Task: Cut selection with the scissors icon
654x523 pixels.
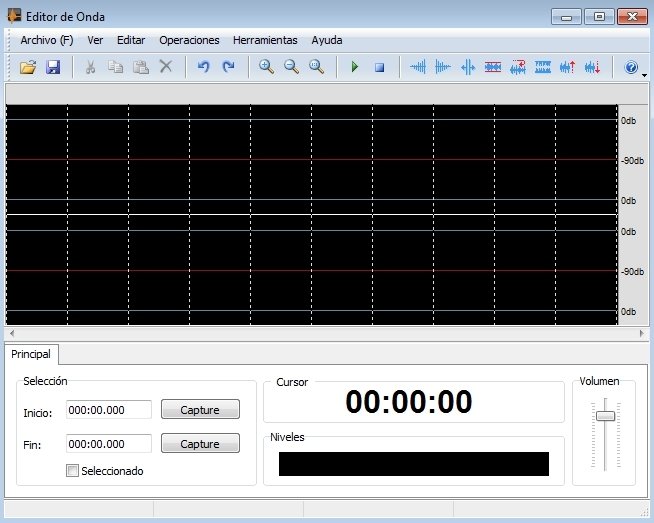Action: click(x=90, y=67)
